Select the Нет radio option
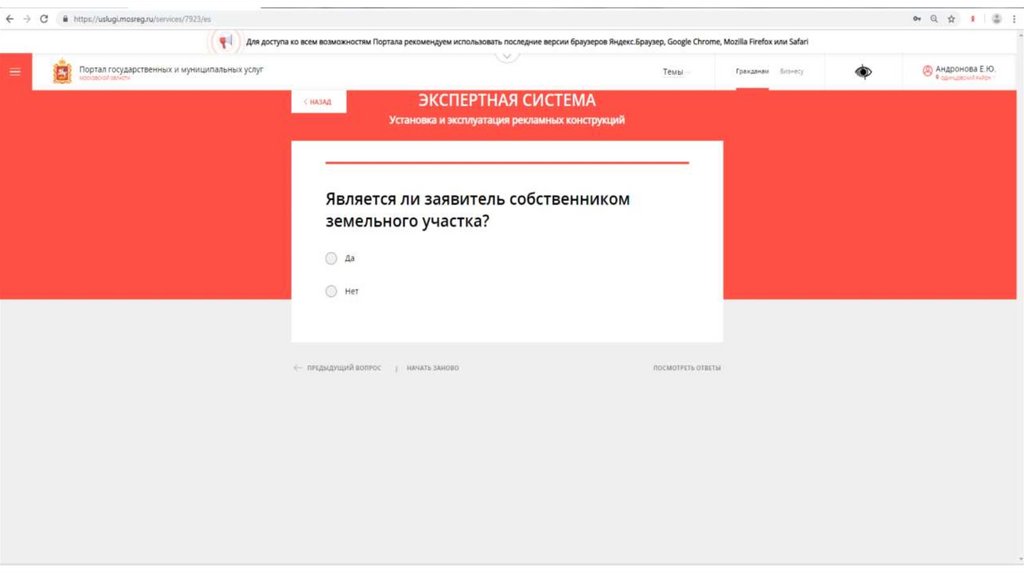This screenshot has width=1024, height=574. click(x=331, y=291)
